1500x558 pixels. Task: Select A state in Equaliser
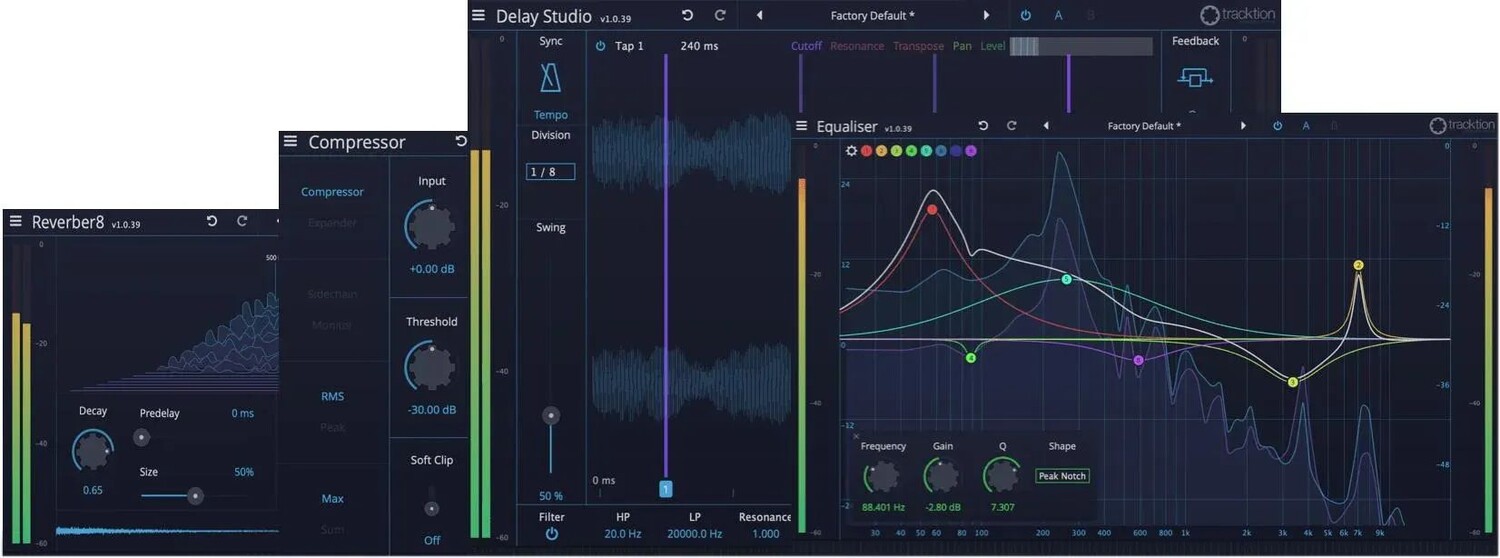(x=1306, y=126)
